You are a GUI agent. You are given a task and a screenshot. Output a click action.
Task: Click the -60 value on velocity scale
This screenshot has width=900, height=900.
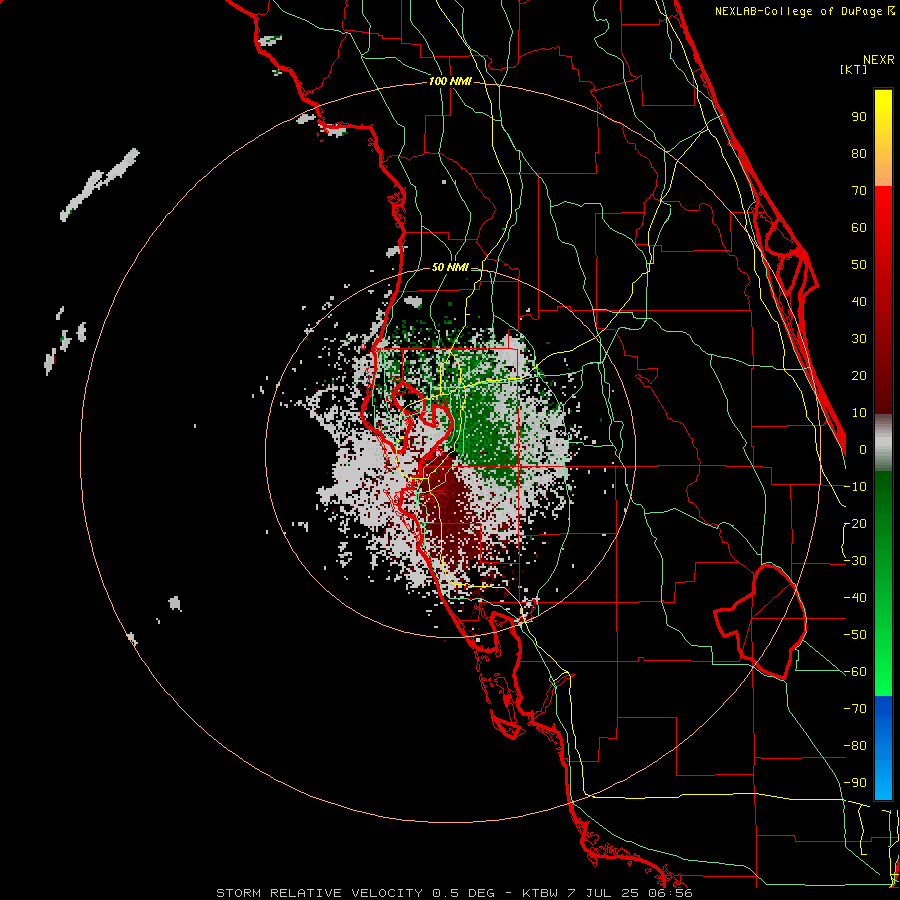[855, 672]
